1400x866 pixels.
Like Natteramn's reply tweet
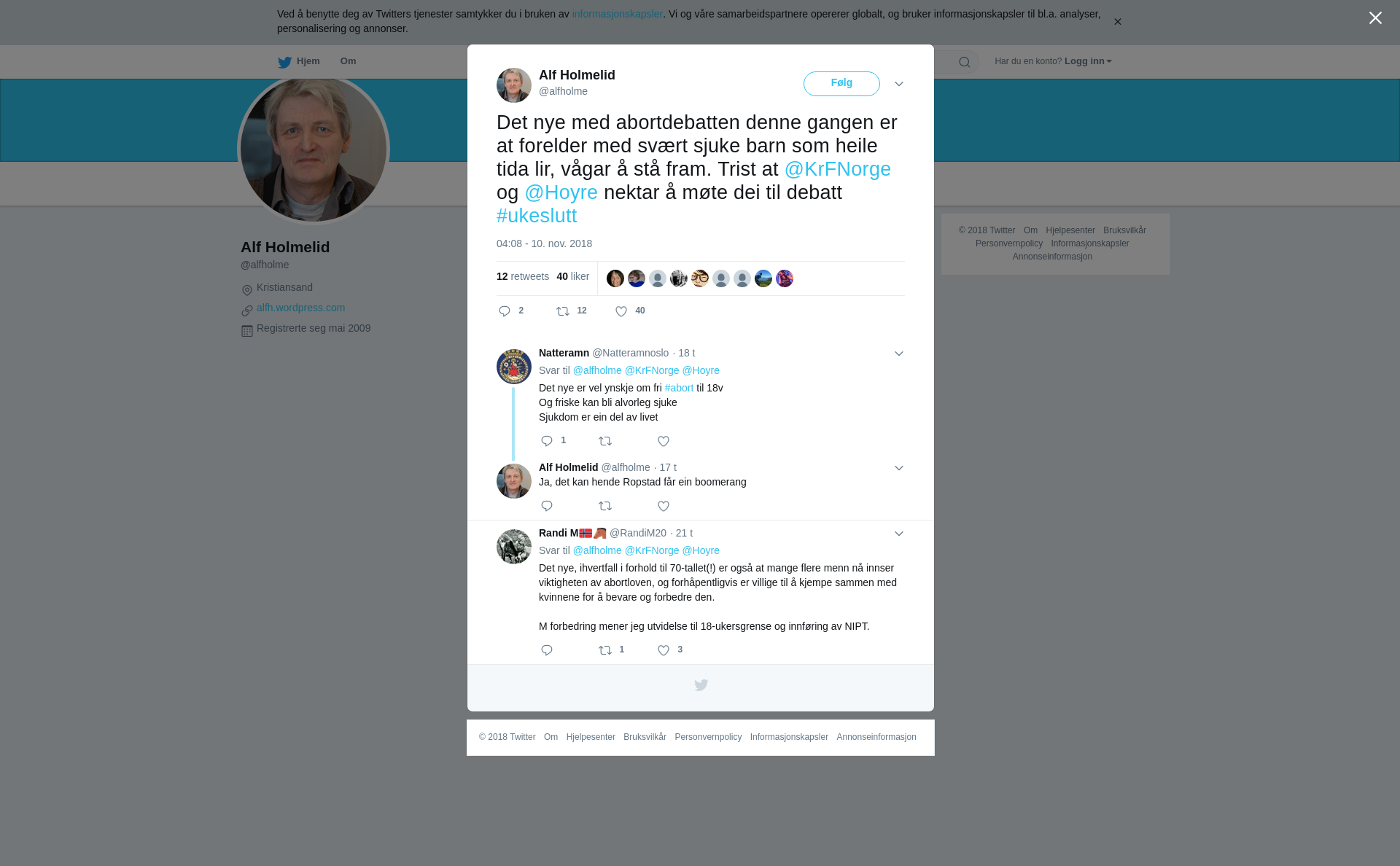[x=664, y=441]
